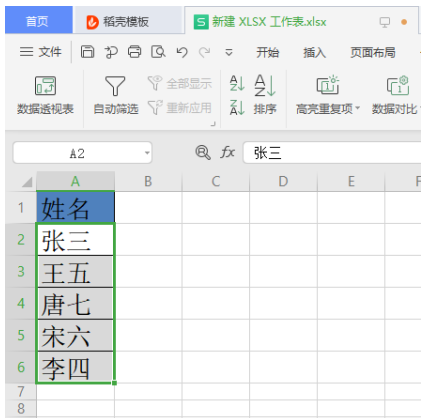
Task: Open the 稻壳模板 tab
Action: (118, 22)
